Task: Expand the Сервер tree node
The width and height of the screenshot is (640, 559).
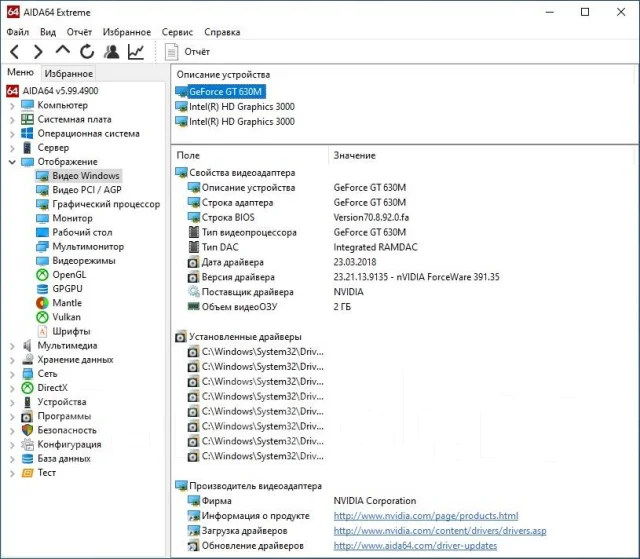Action: 12,148
